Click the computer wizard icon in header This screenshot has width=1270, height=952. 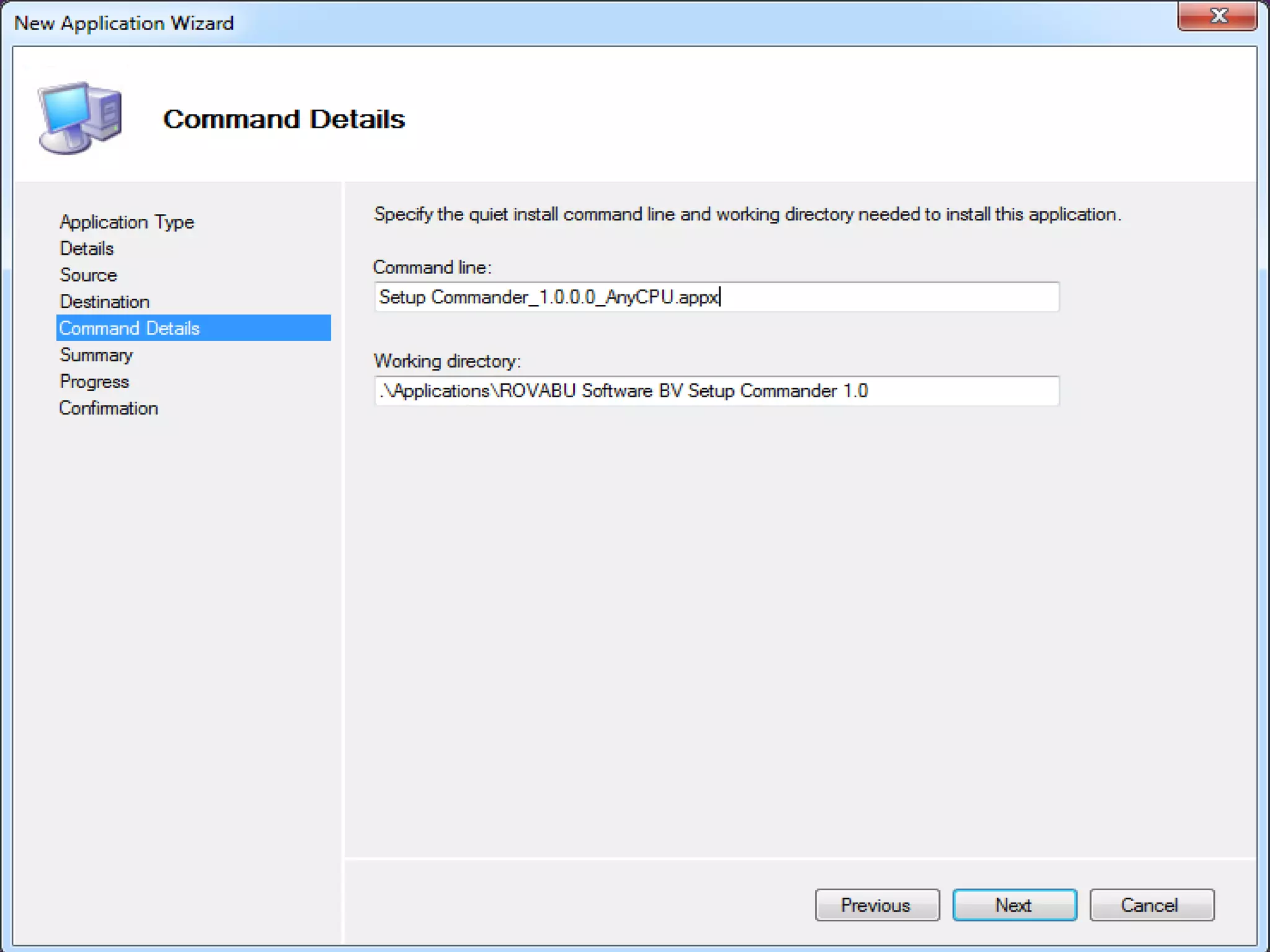(x=80, y=117)
